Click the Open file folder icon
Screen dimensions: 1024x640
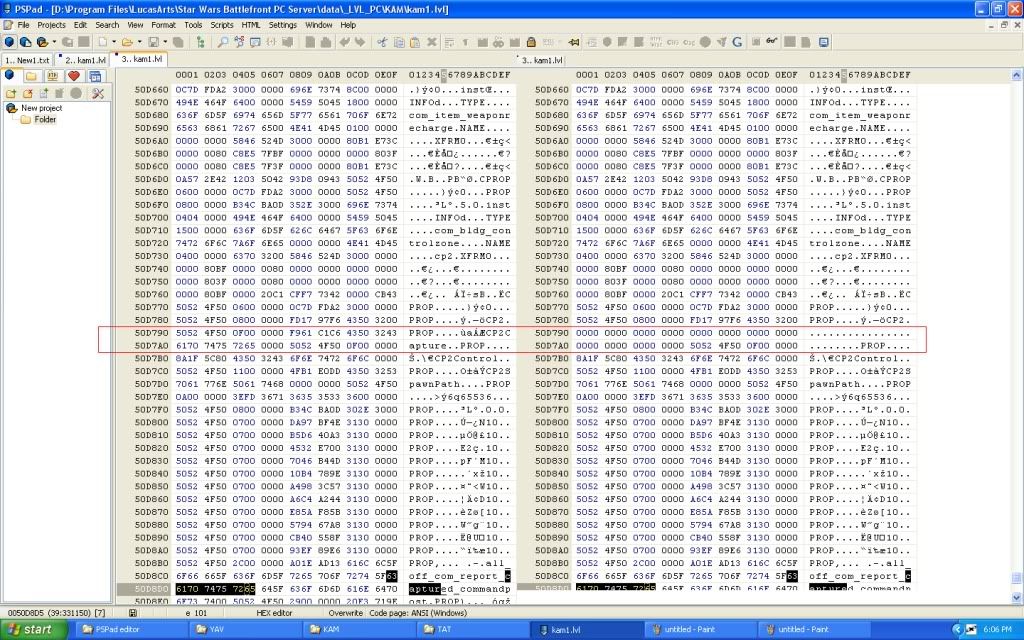[x=127, y=42]
